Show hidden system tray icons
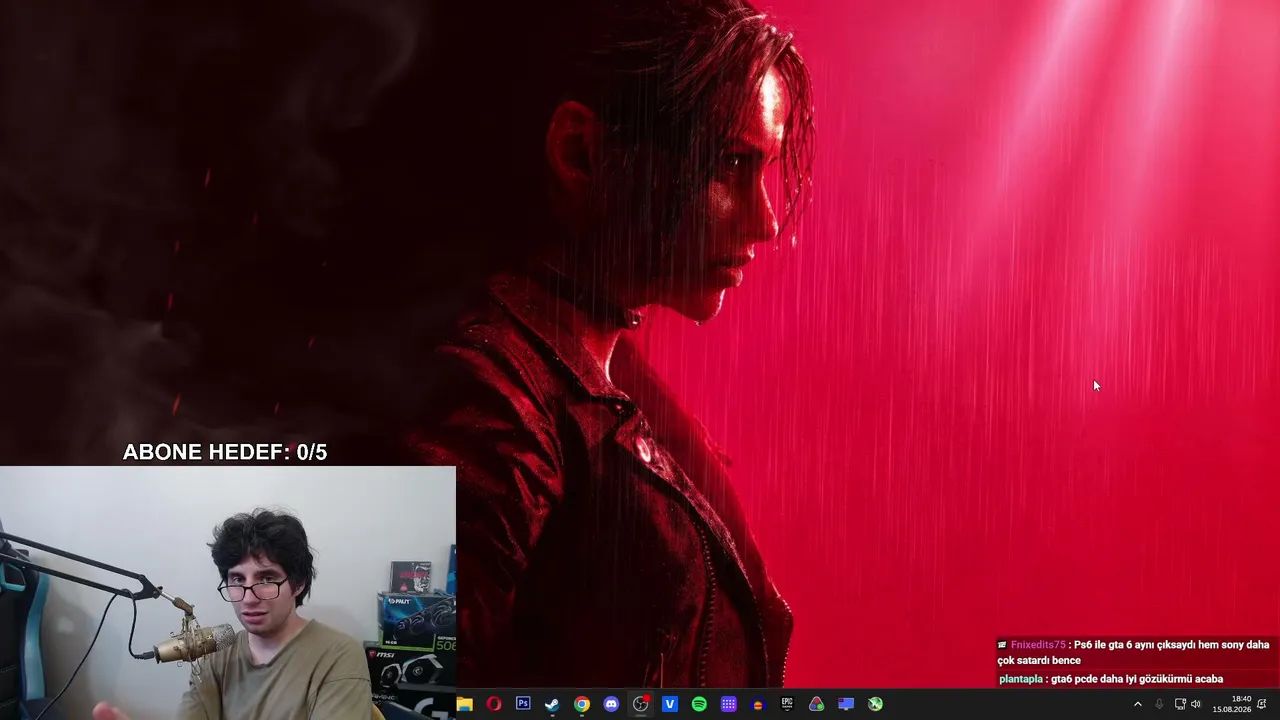The width and height of the screenshot is (1280, 720). 1137,704
